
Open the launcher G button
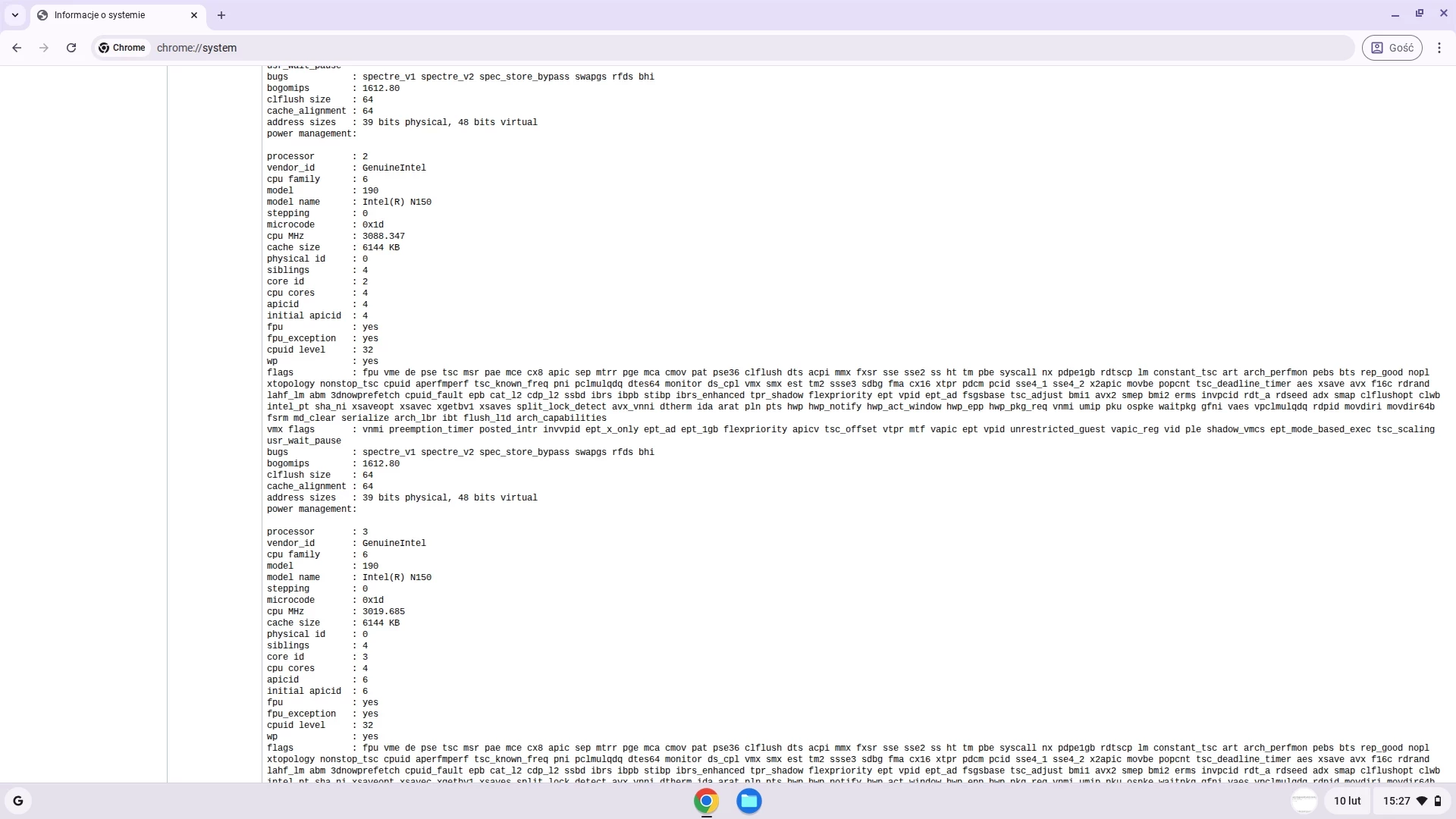pyautogui.click(x=18, y=801)
